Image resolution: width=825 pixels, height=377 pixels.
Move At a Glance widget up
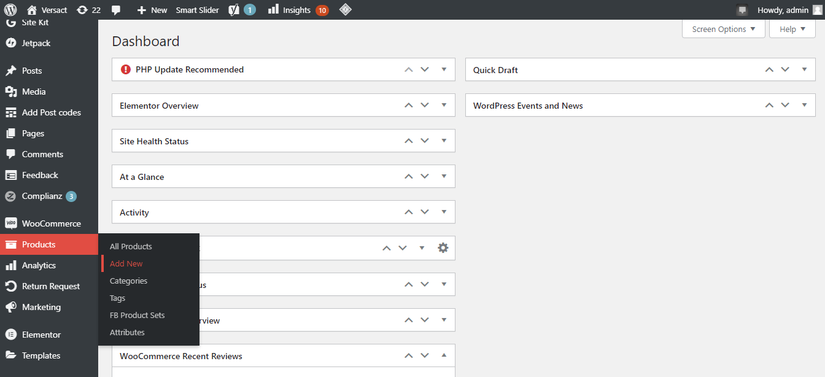[408, 177]
